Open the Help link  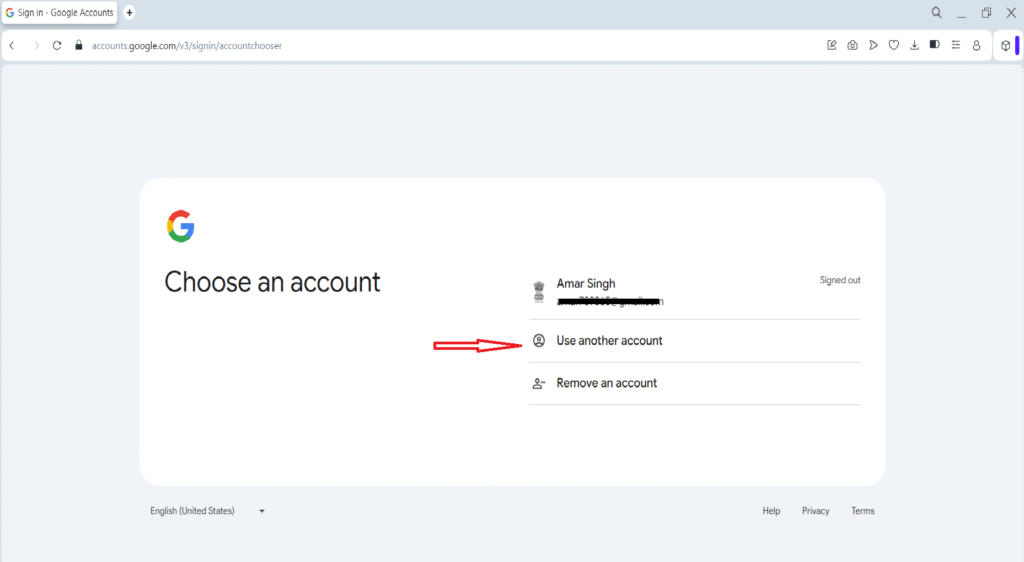coord(771,511)
